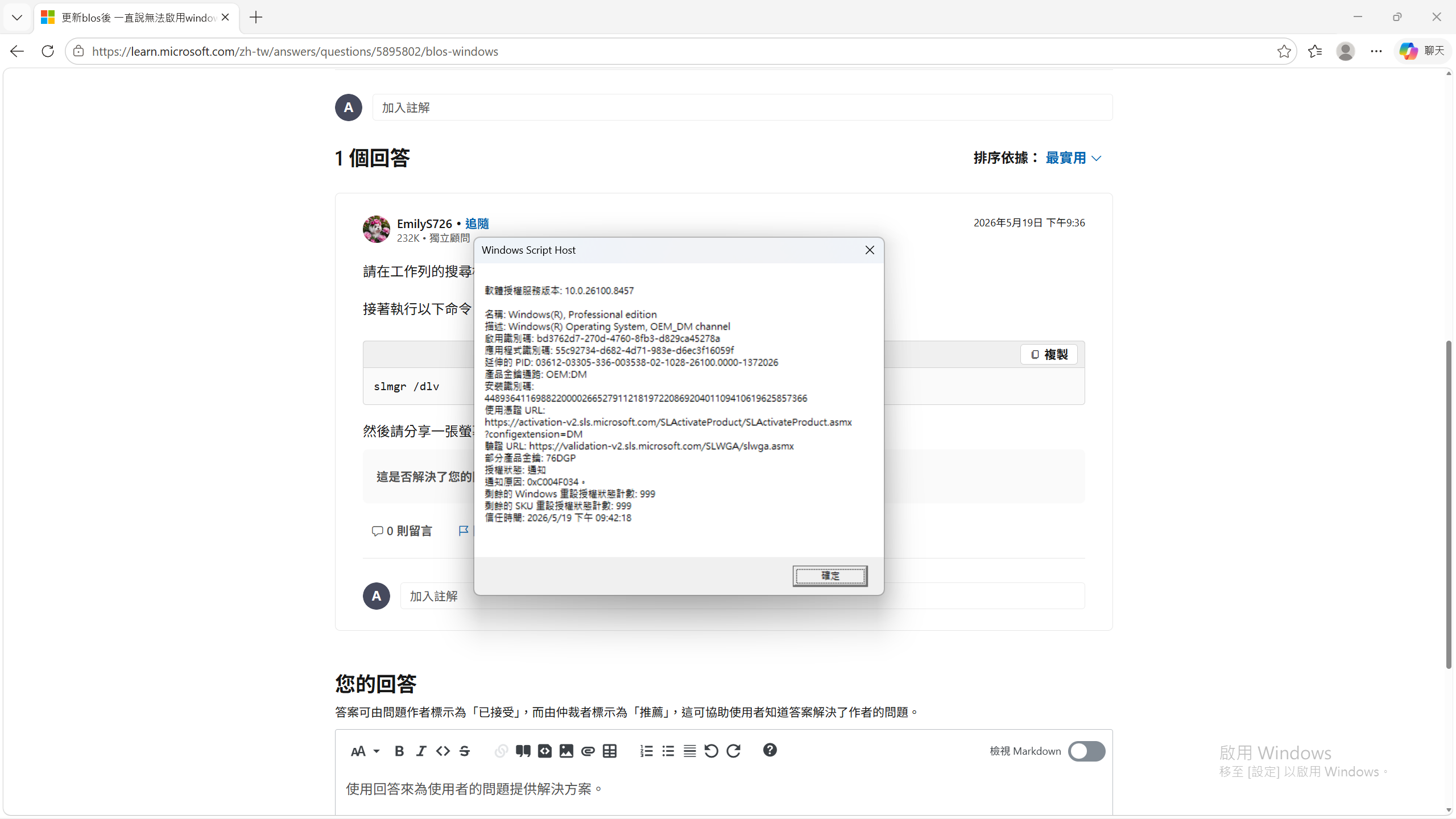Open a new browser tab
The height and width of the screenshot is (819, 1456).
[256, 18]
